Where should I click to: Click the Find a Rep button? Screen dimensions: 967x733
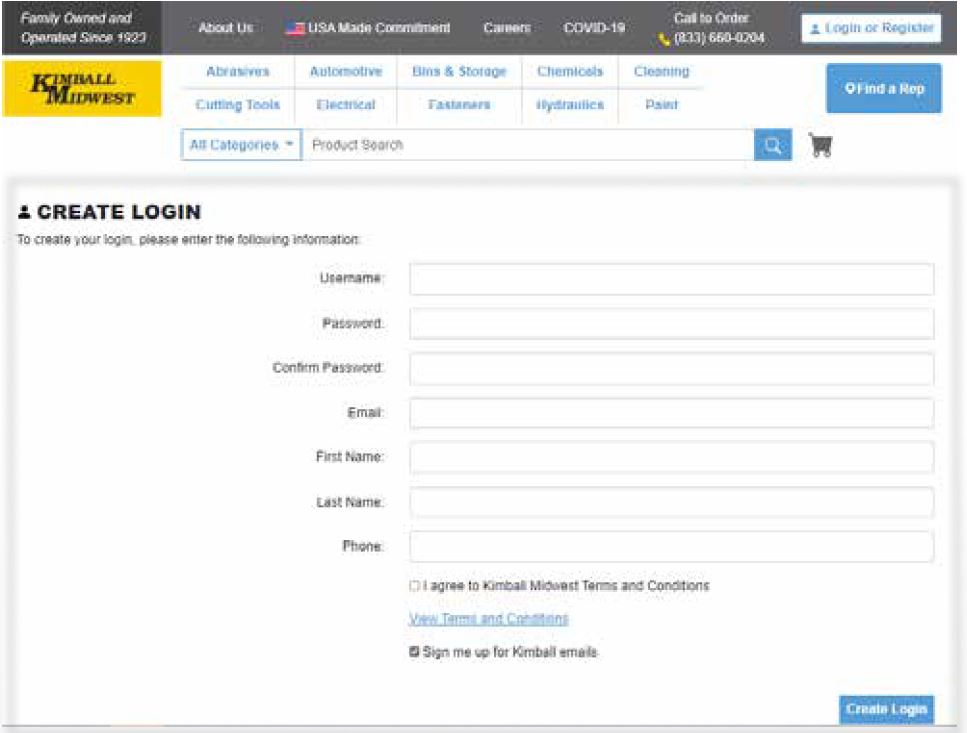point(883,89)
